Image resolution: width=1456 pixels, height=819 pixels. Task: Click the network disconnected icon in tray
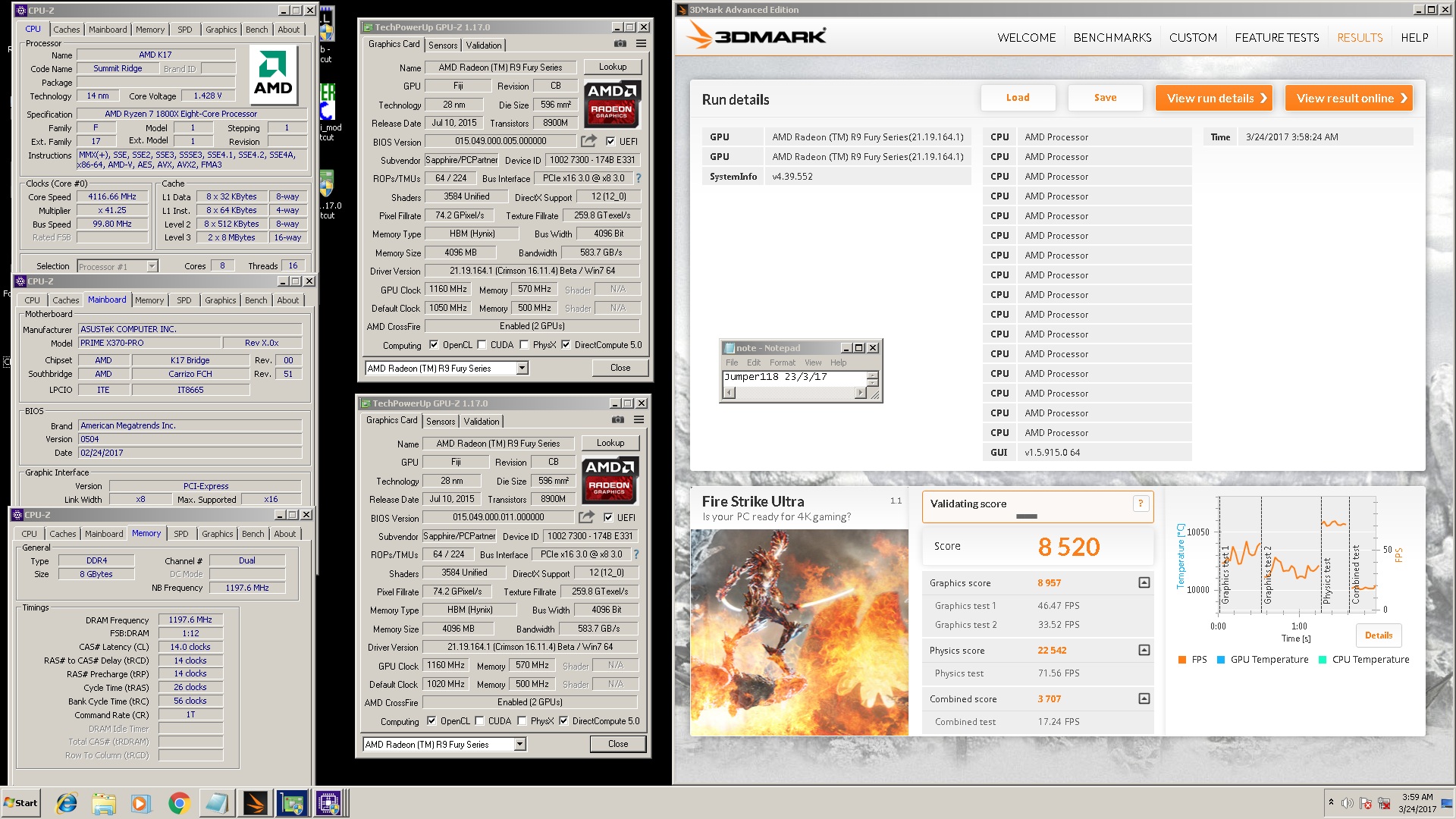(x=1384, y=803)
